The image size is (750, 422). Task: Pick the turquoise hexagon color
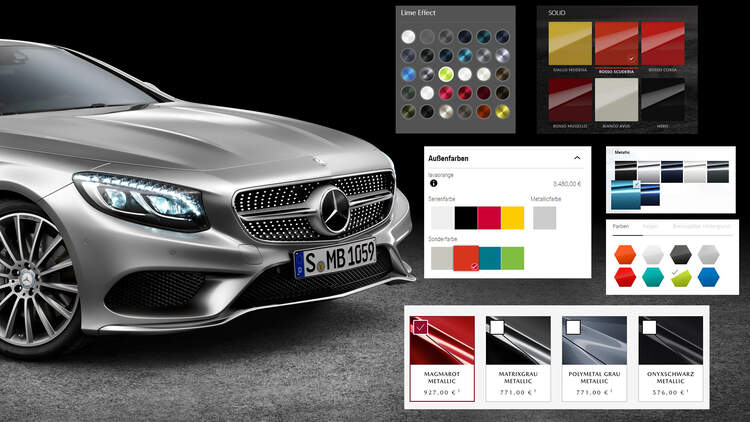653,277
